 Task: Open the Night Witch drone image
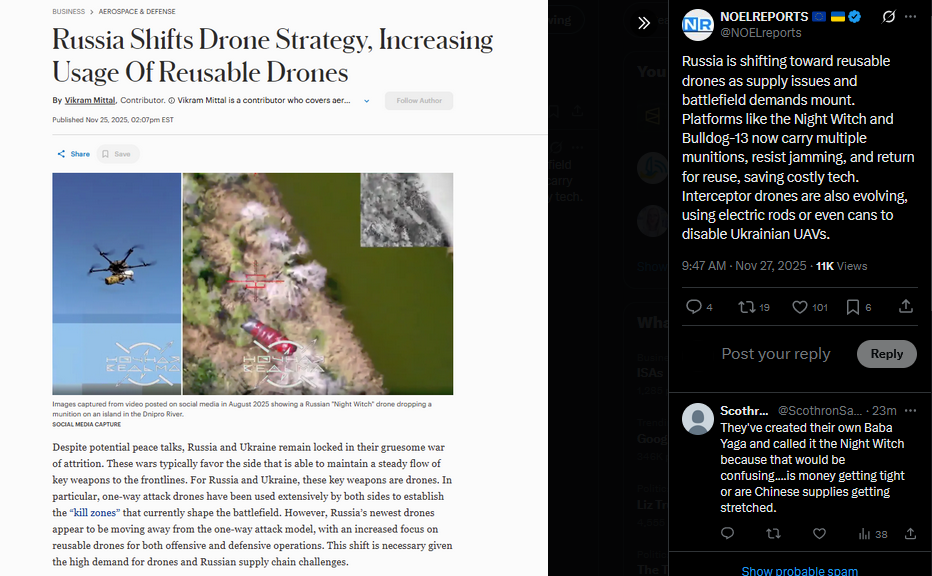[x=253, y=284]
